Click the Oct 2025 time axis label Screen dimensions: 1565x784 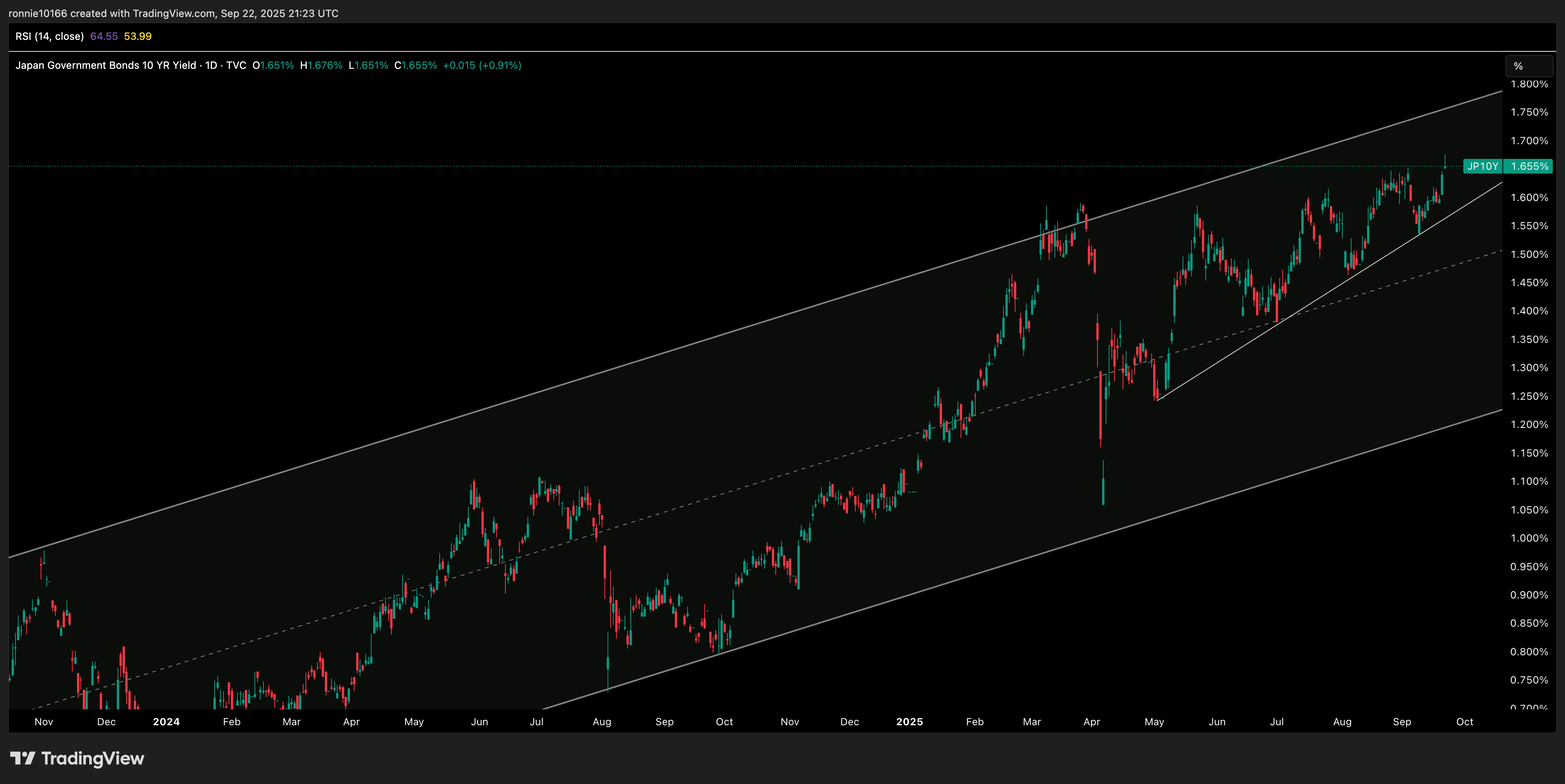click(1464, 721)
